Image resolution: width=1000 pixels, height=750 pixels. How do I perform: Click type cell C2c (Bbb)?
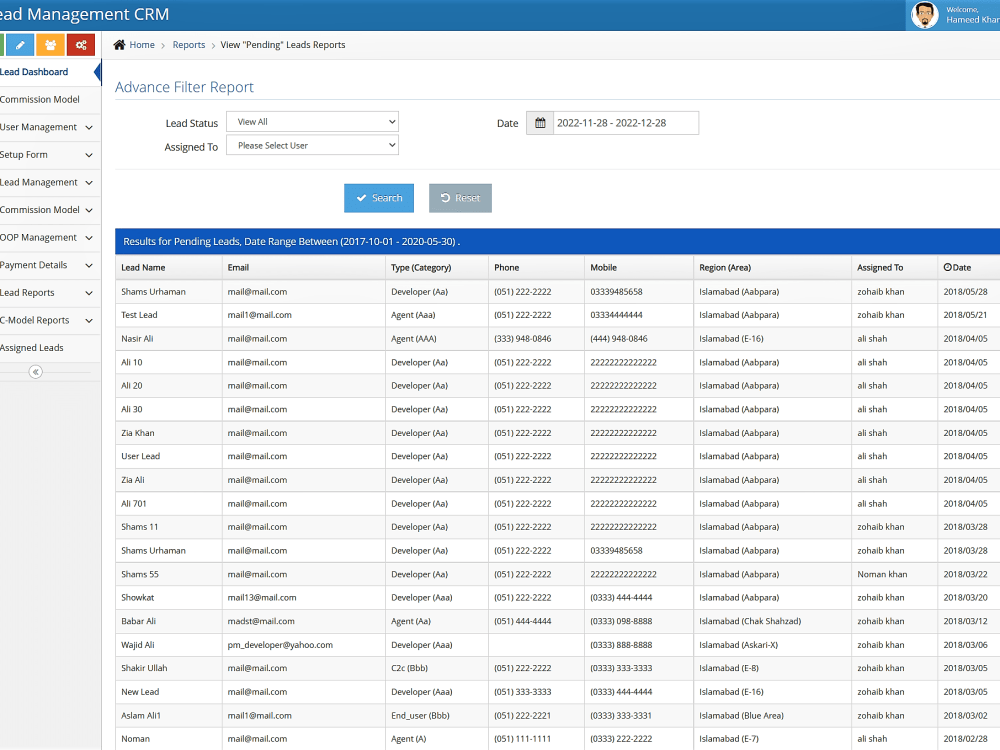tap(409, 668)
